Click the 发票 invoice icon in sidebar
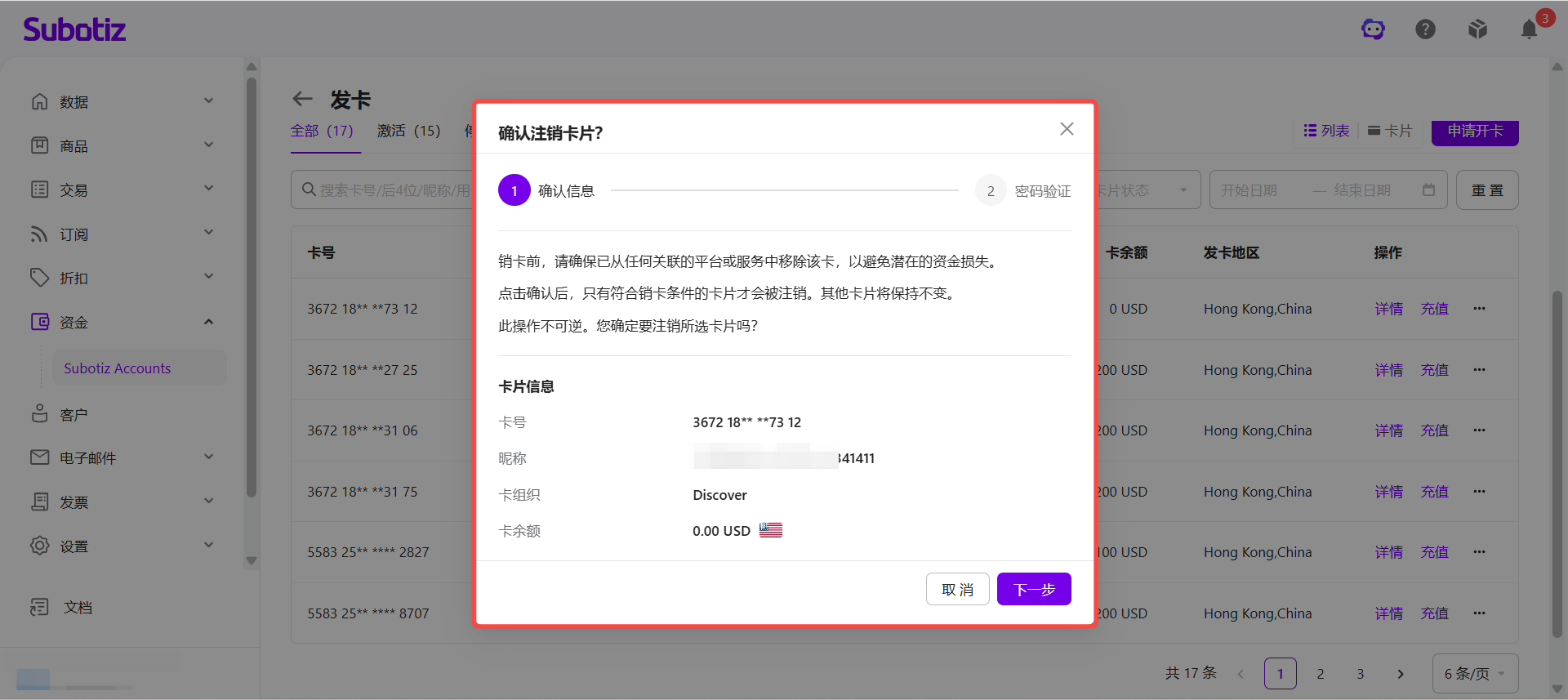 coord(39,502)
